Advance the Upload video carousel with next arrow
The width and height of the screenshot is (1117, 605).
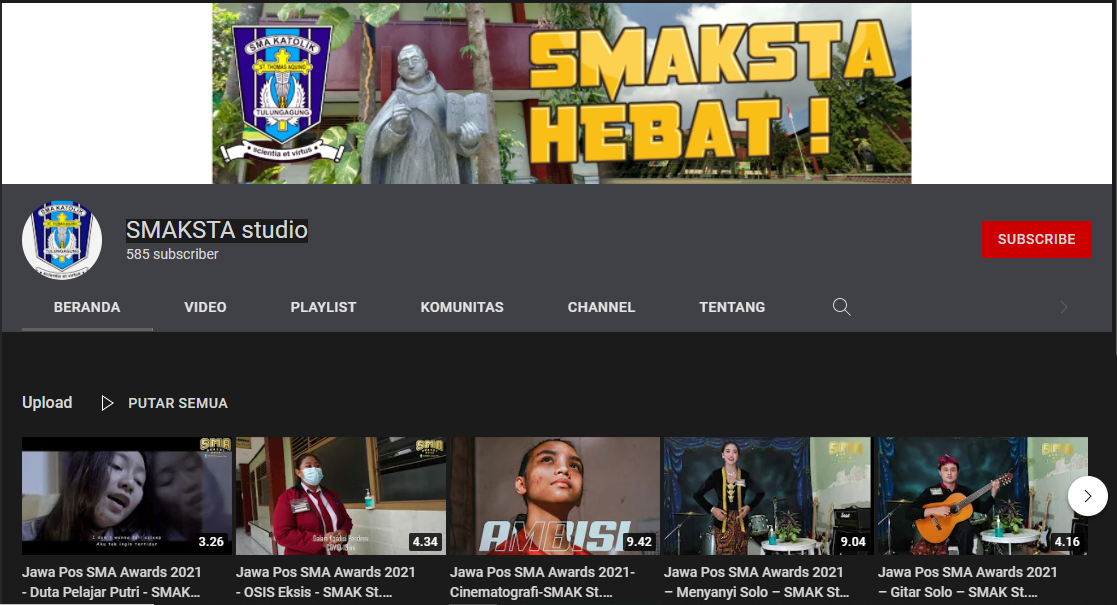(x=1087, y=496)
